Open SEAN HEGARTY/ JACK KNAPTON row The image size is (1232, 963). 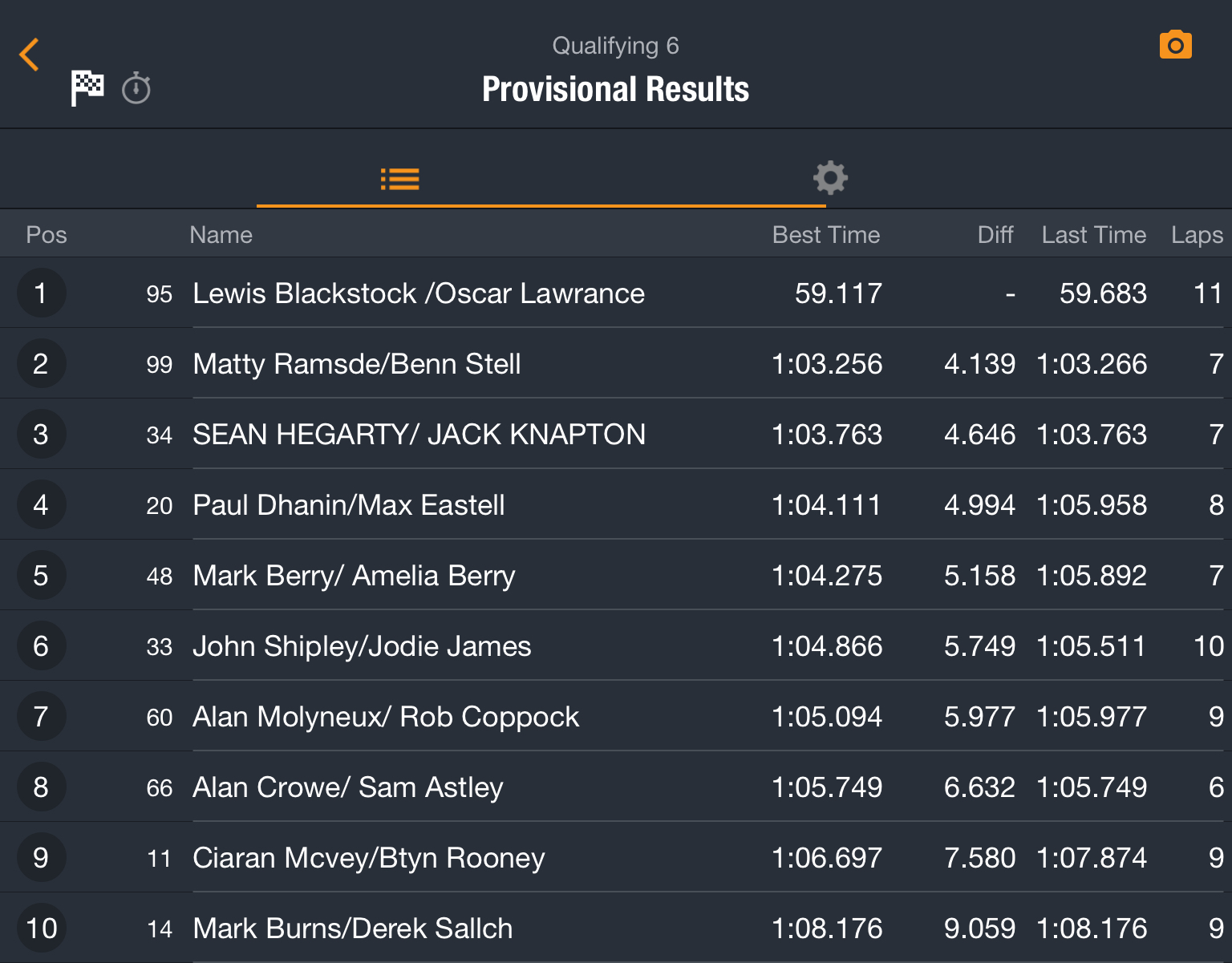pyautogui.click(x=616, y=435)
